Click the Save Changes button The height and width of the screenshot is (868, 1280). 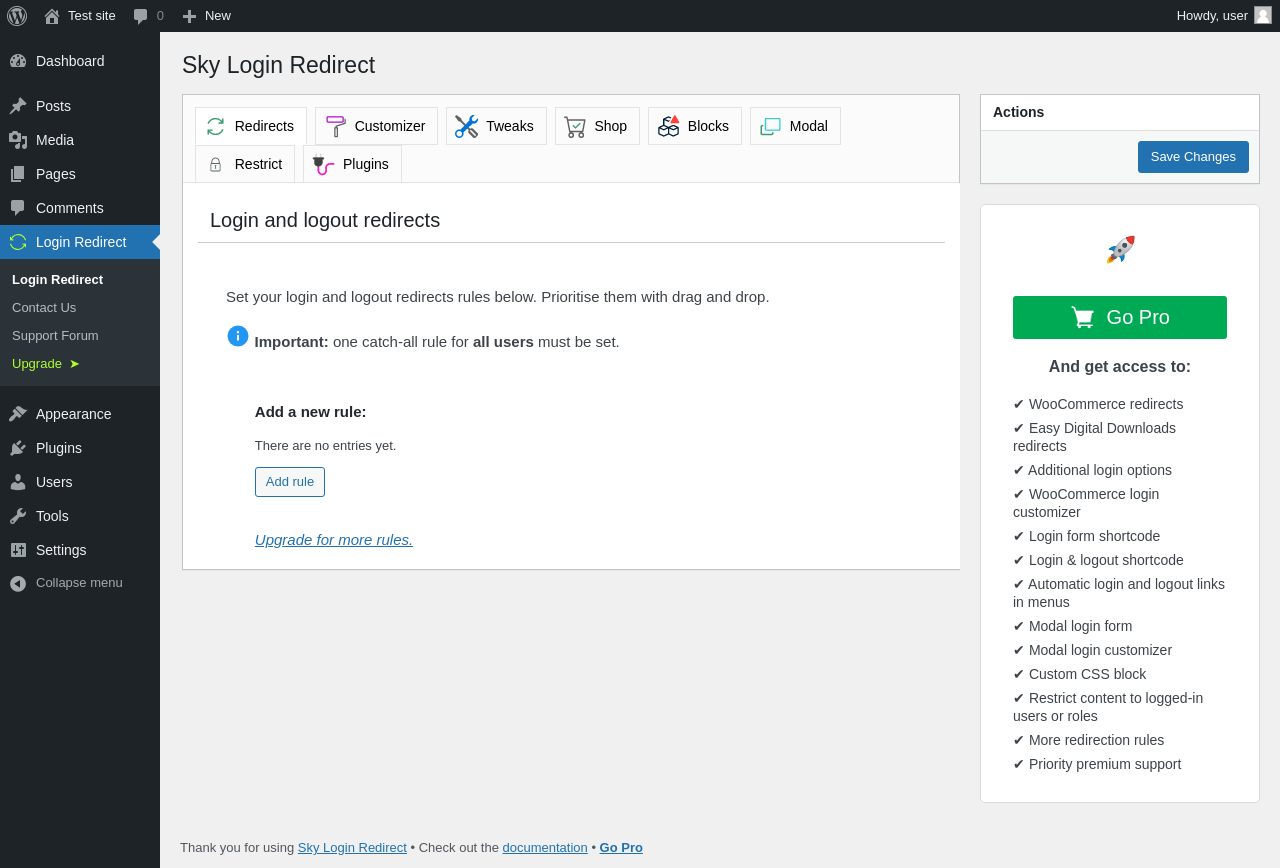1193,157
